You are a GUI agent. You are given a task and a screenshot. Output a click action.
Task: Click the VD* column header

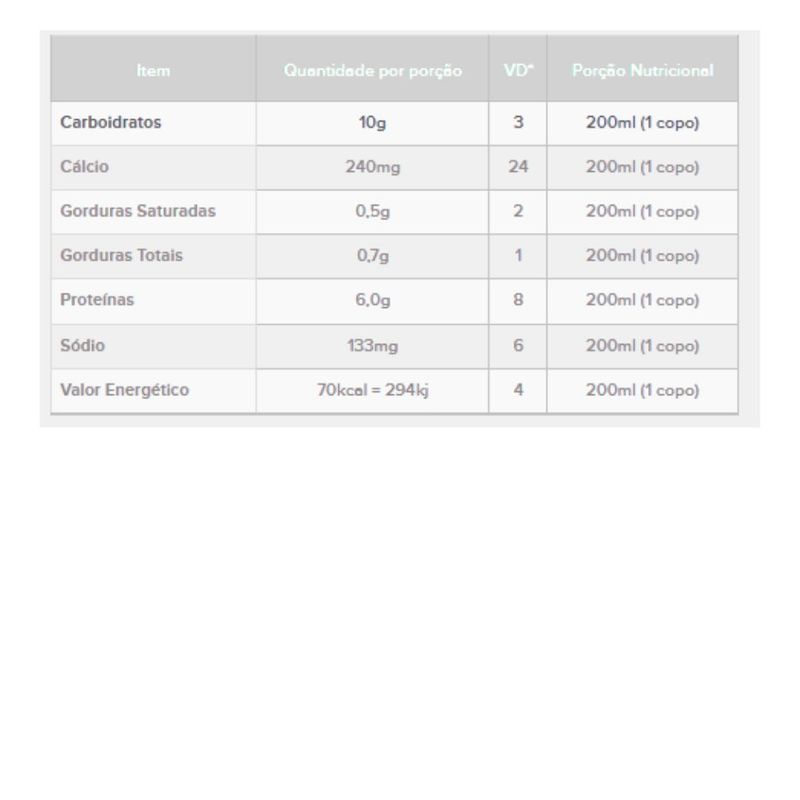pos(518,71)
